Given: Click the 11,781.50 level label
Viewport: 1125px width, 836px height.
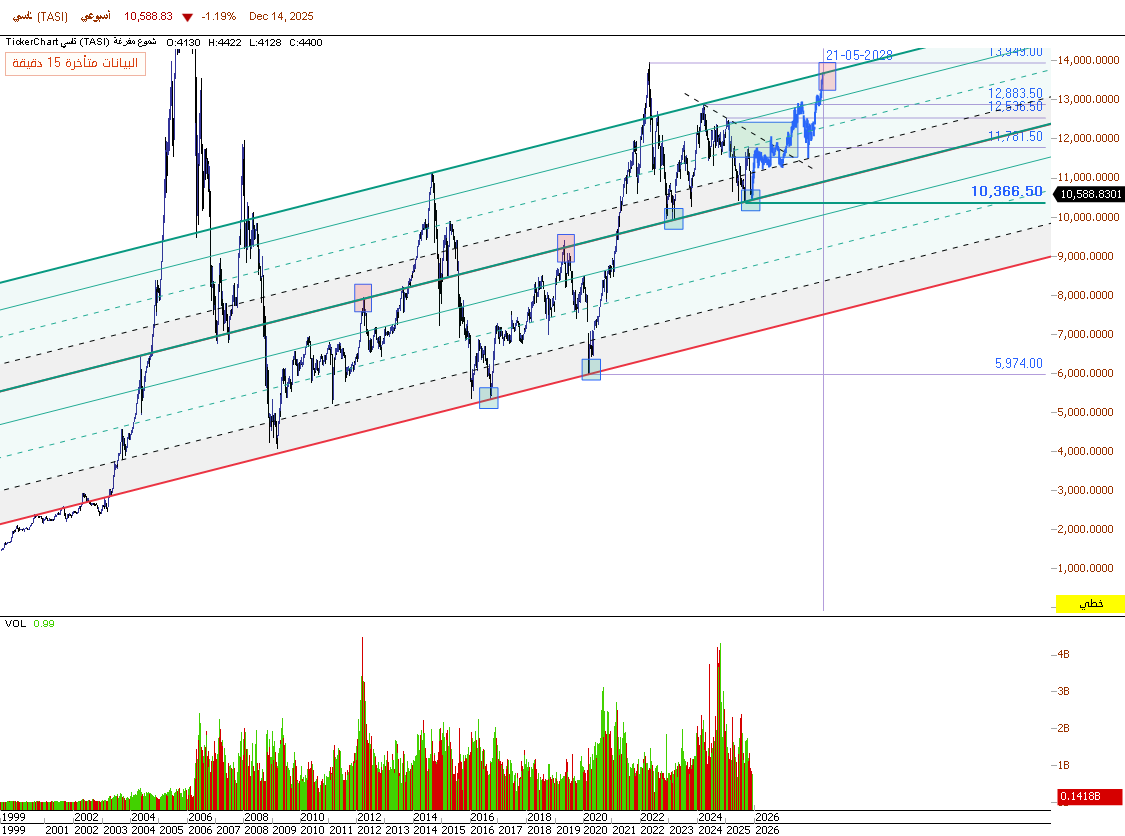Looking at the screenshot, I should click(1015, 136).
